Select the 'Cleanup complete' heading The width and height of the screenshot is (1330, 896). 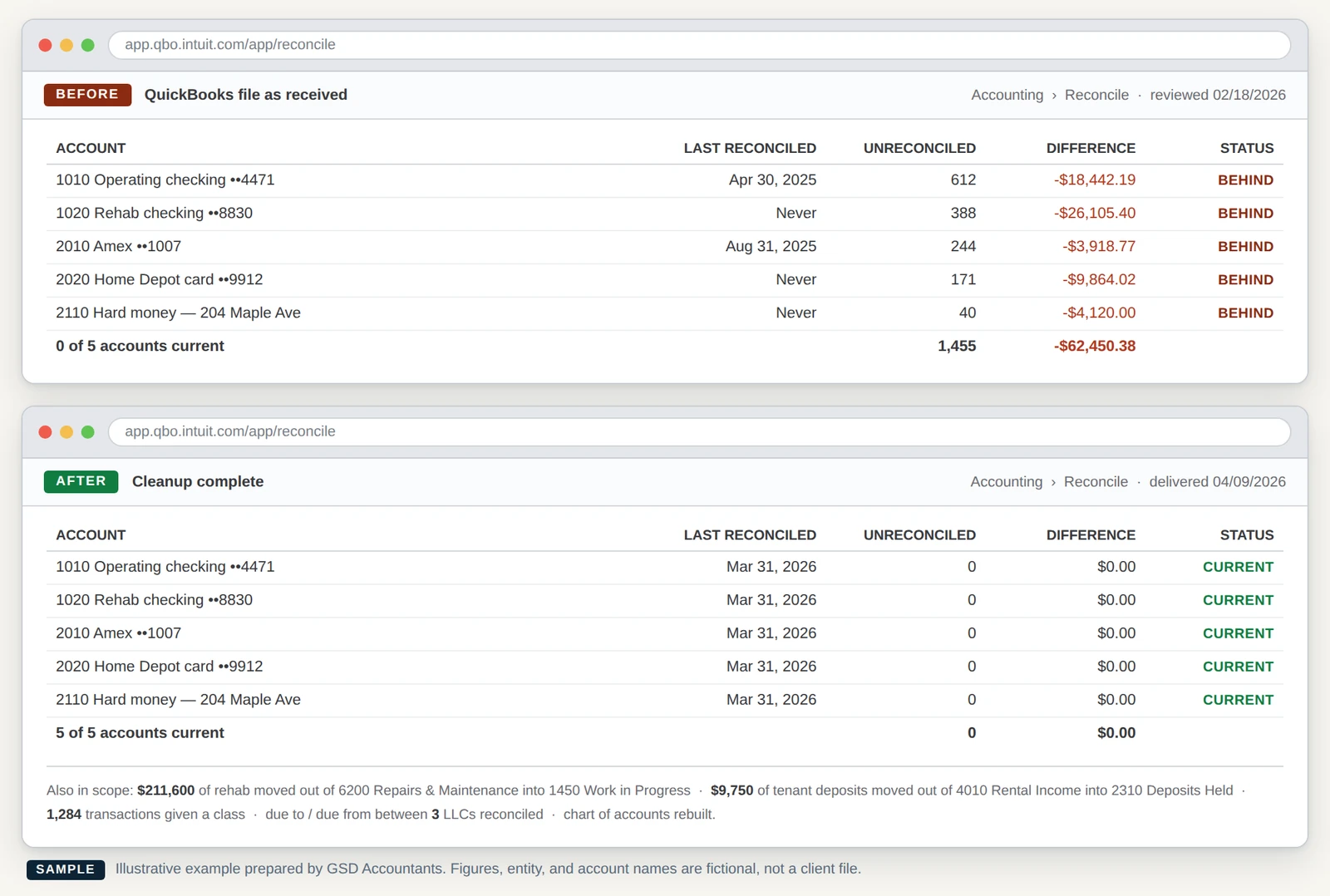198,481
